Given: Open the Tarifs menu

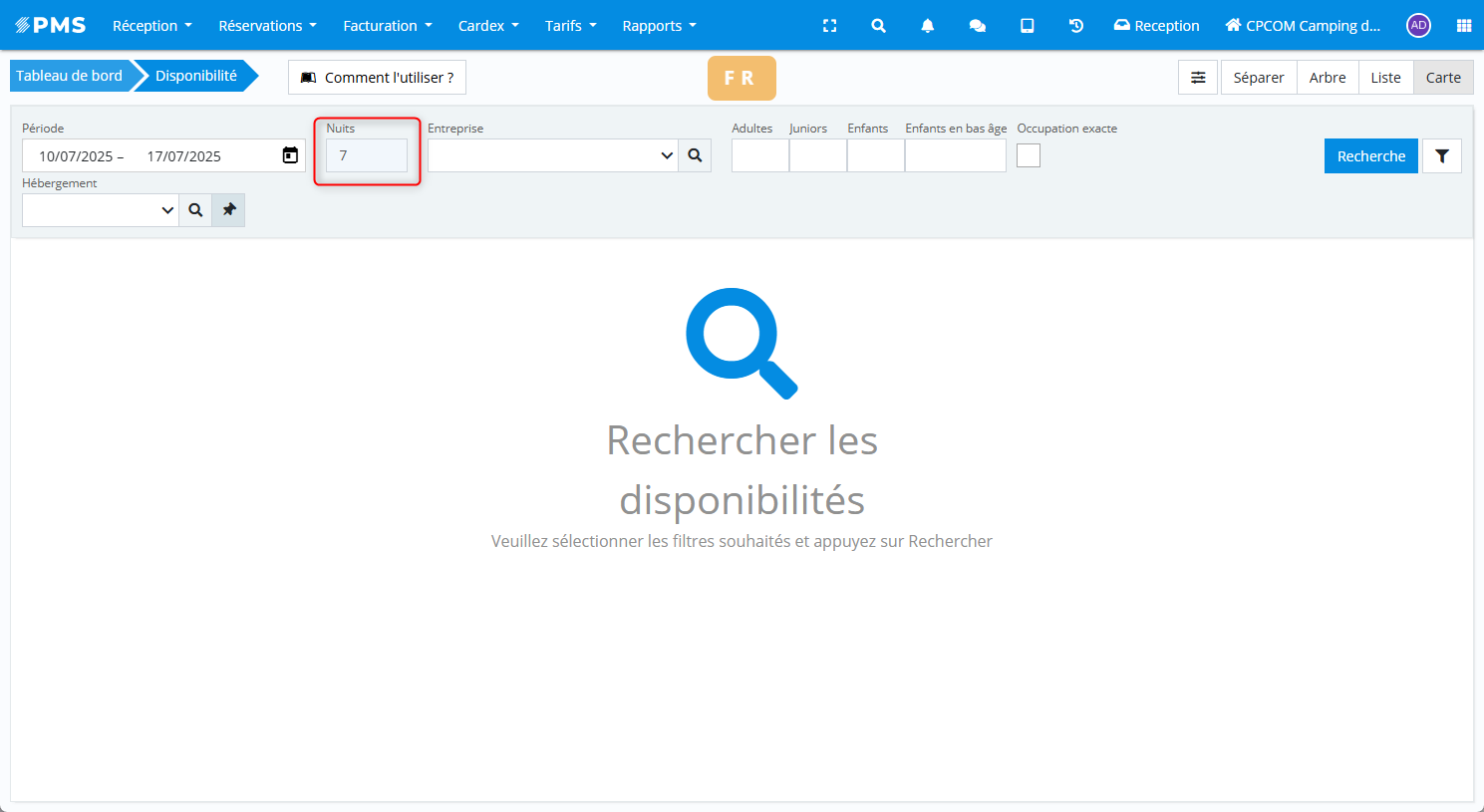Looking at the screenshot, I should (x=570, y=26).
